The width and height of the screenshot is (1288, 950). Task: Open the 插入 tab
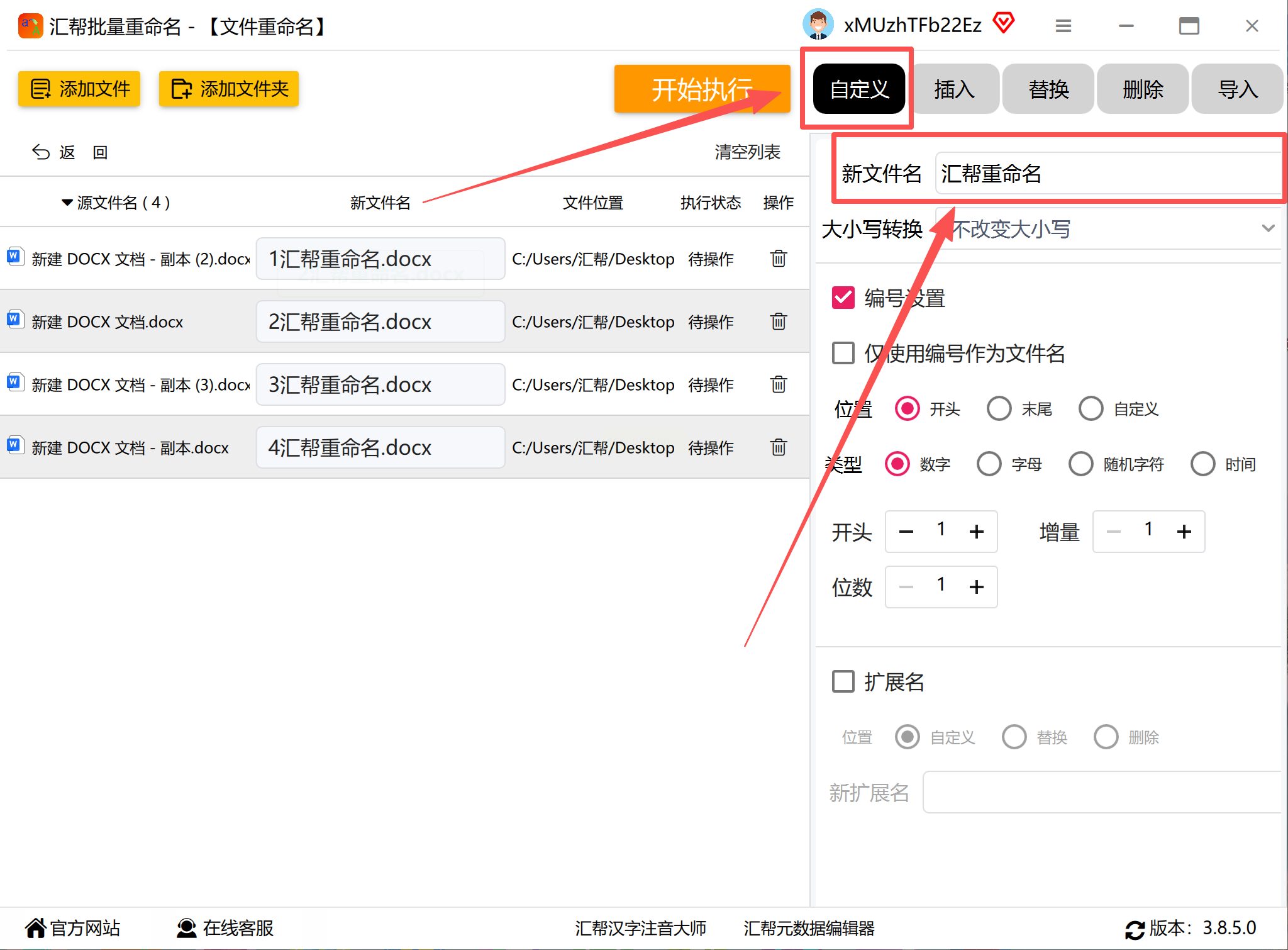(953, 89)
